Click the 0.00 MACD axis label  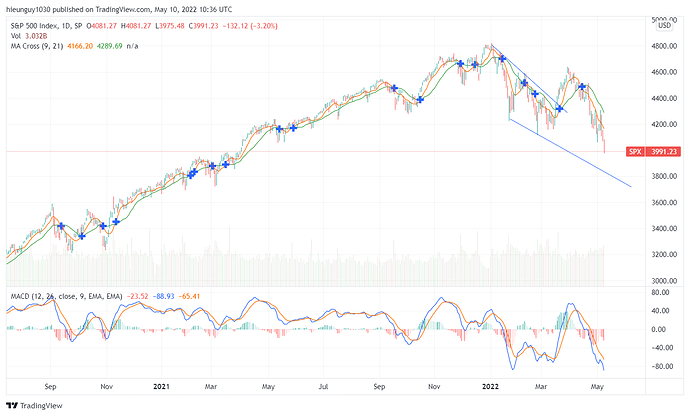click(658, 329)
